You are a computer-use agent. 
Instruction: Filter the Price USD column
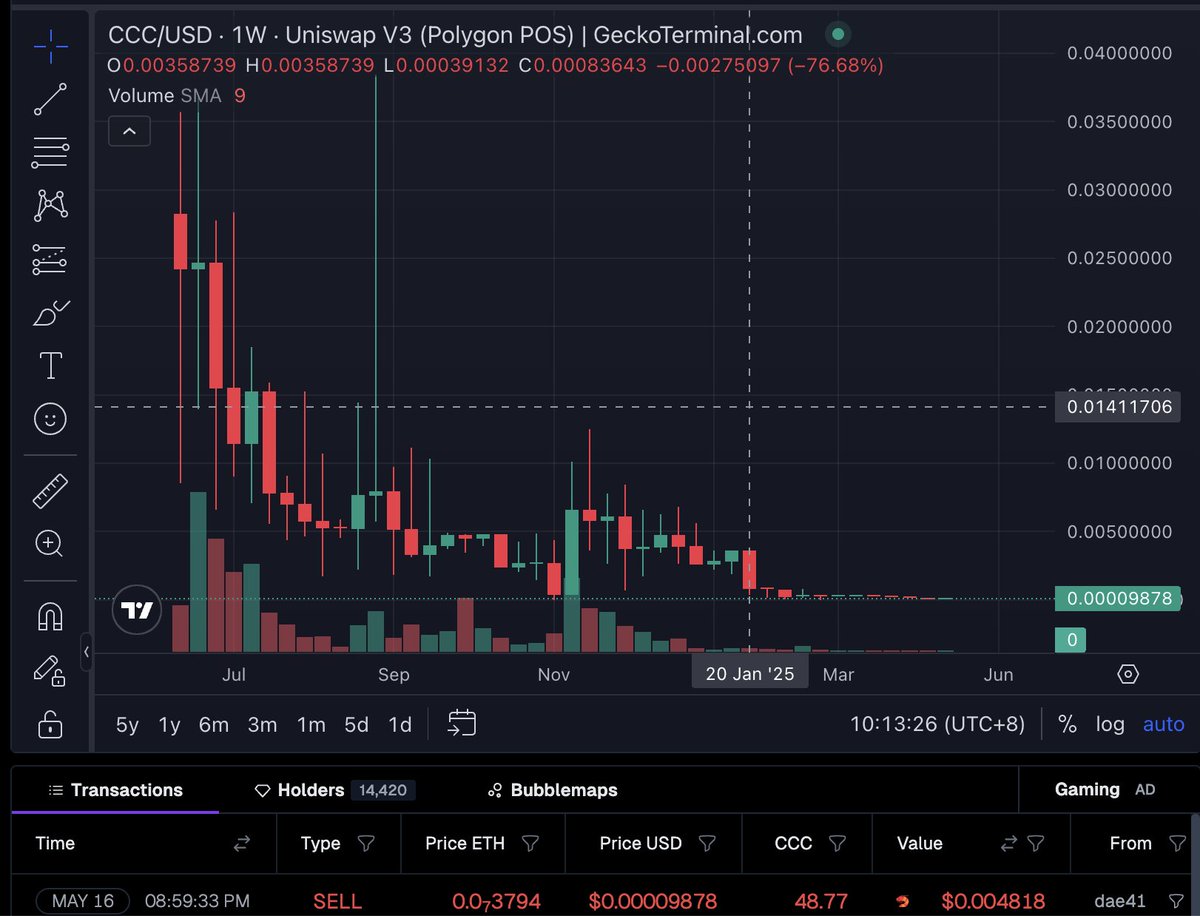click(707, 844)
